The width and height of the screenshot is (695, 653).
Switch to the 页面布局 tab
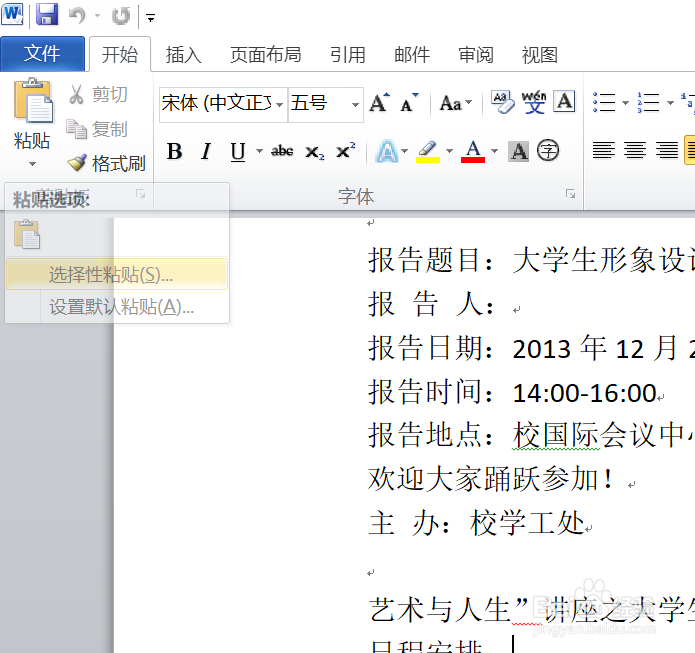tap(266, 55)
